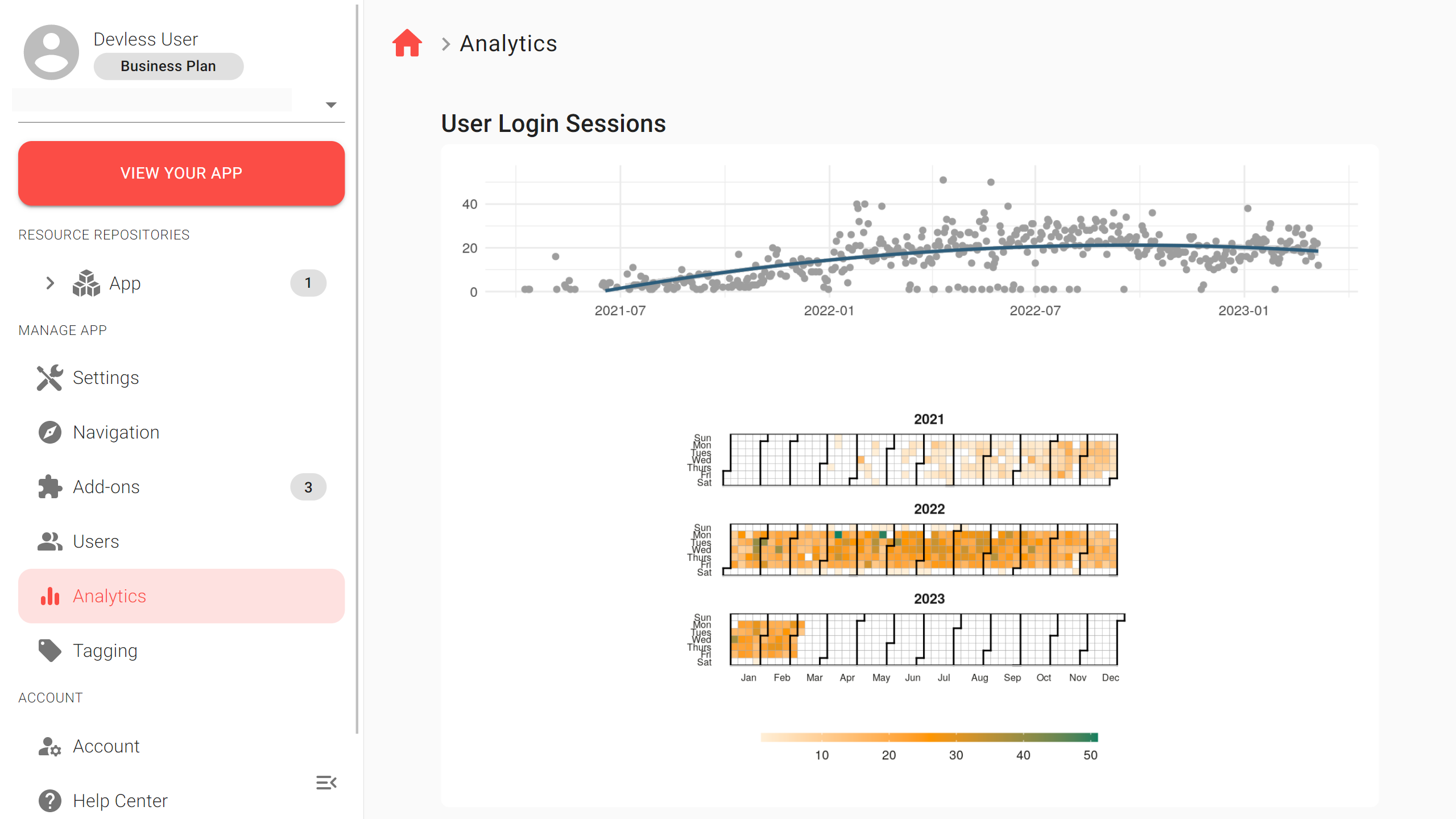Open the user account dropdown arrow
Viewport: 1456px width, 819px height.
(x=331, y=105)
